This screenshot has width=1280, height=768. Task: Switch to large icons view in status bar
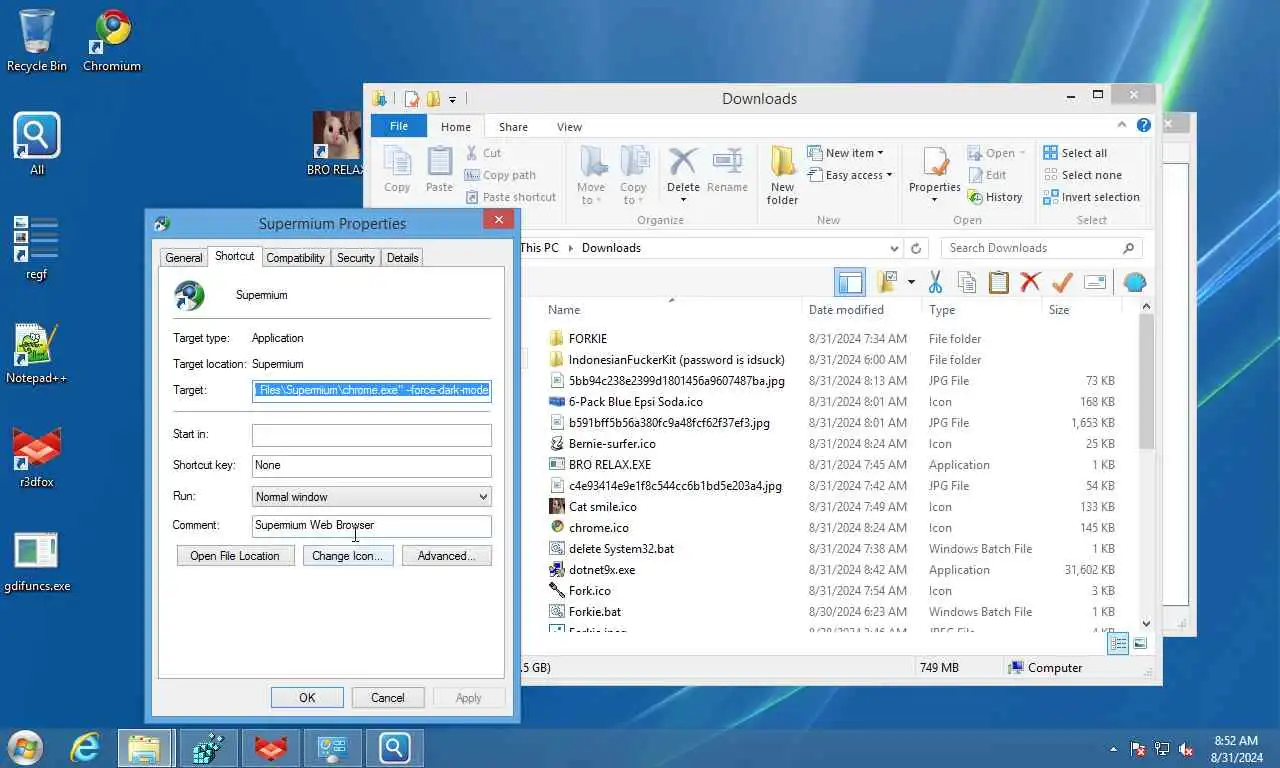(x=1140, y=644)
